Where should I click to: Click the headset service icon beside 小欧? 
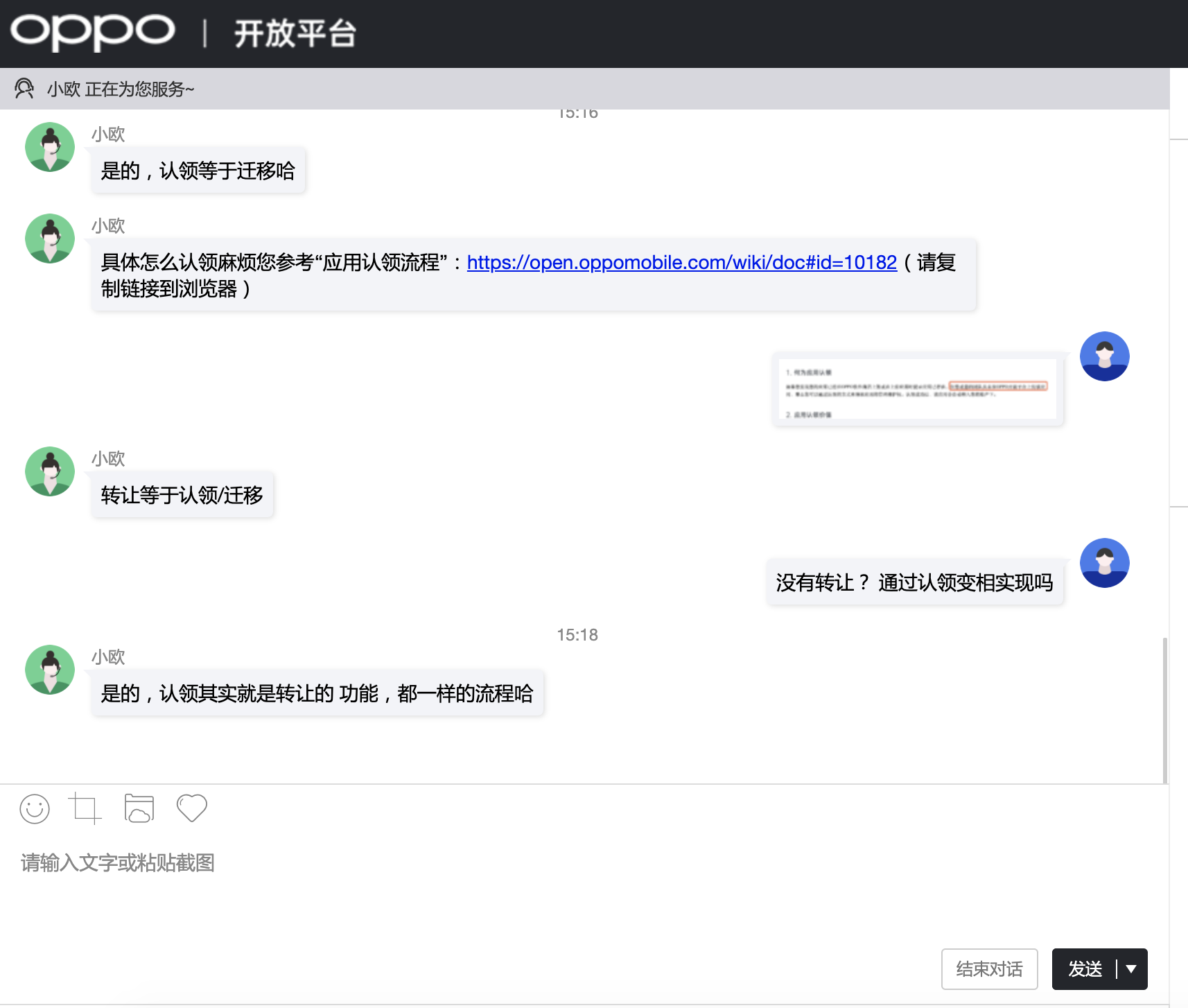coord(25,89)
